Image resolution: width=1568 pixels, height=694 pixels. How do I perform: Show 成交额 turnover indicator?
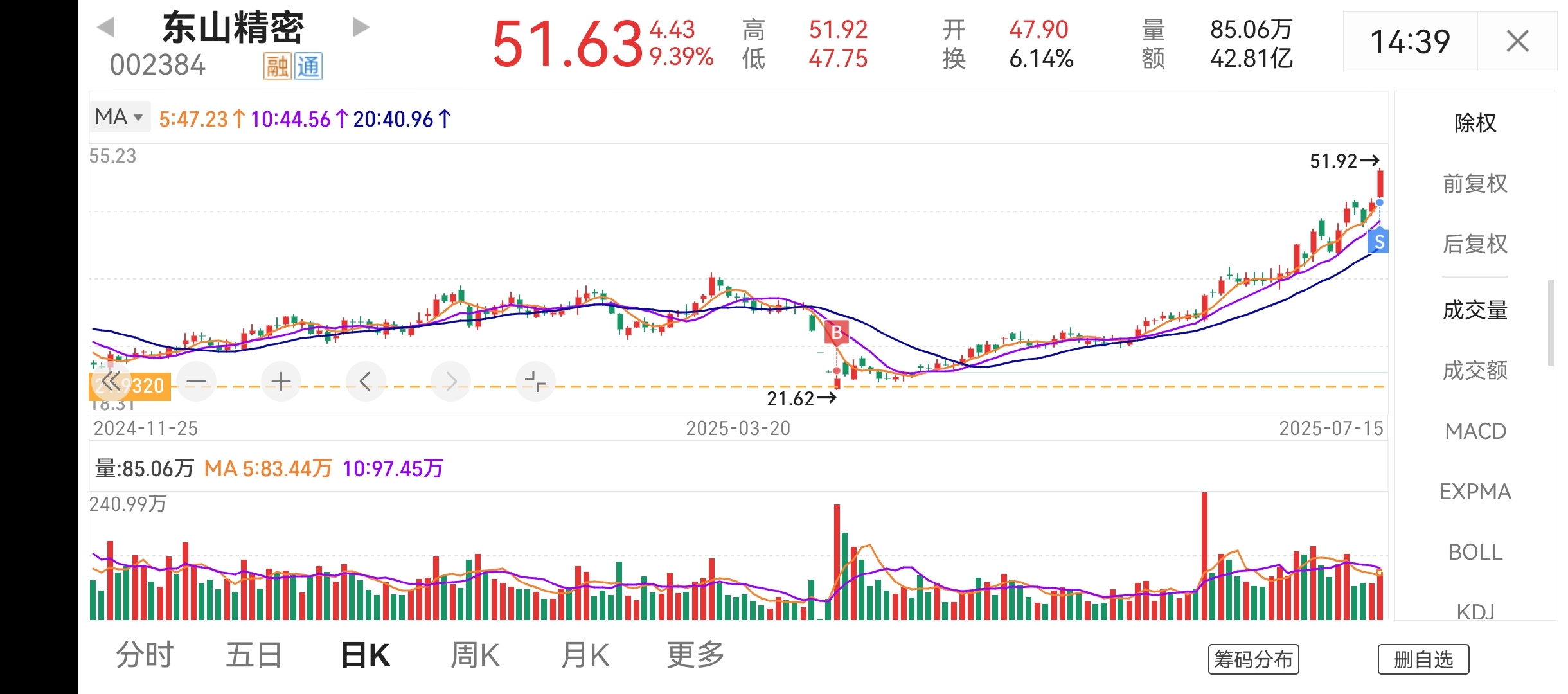click(1475, 371)
